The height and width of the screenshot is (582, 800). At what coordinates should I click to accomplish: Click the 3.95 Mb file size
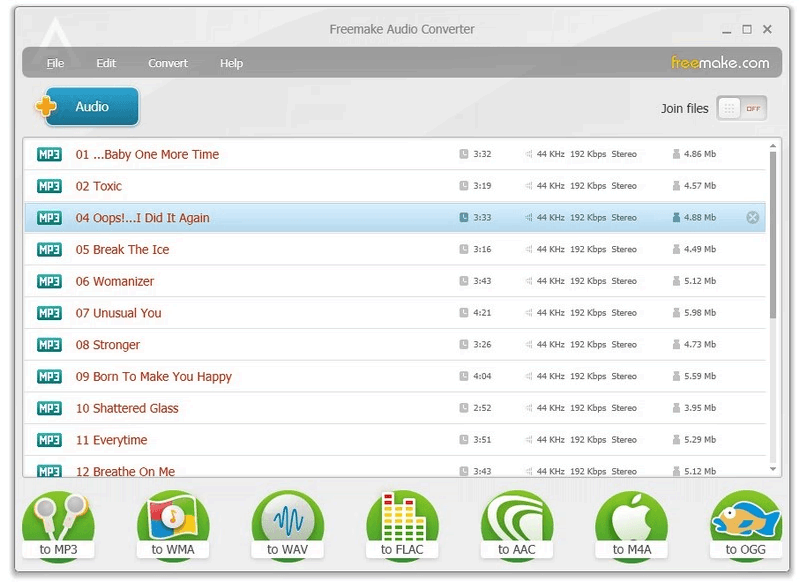tap(700, 408)
